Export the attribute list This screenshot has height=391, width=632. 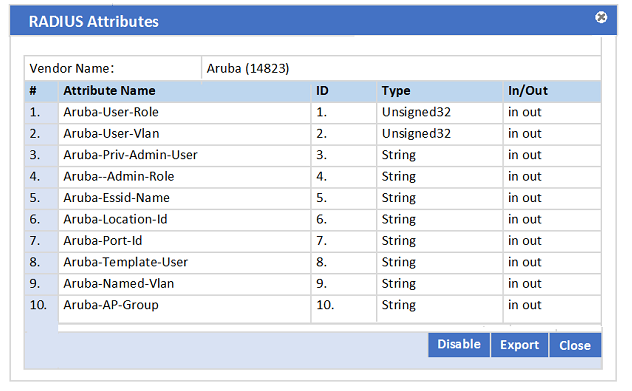pos(520,345)
